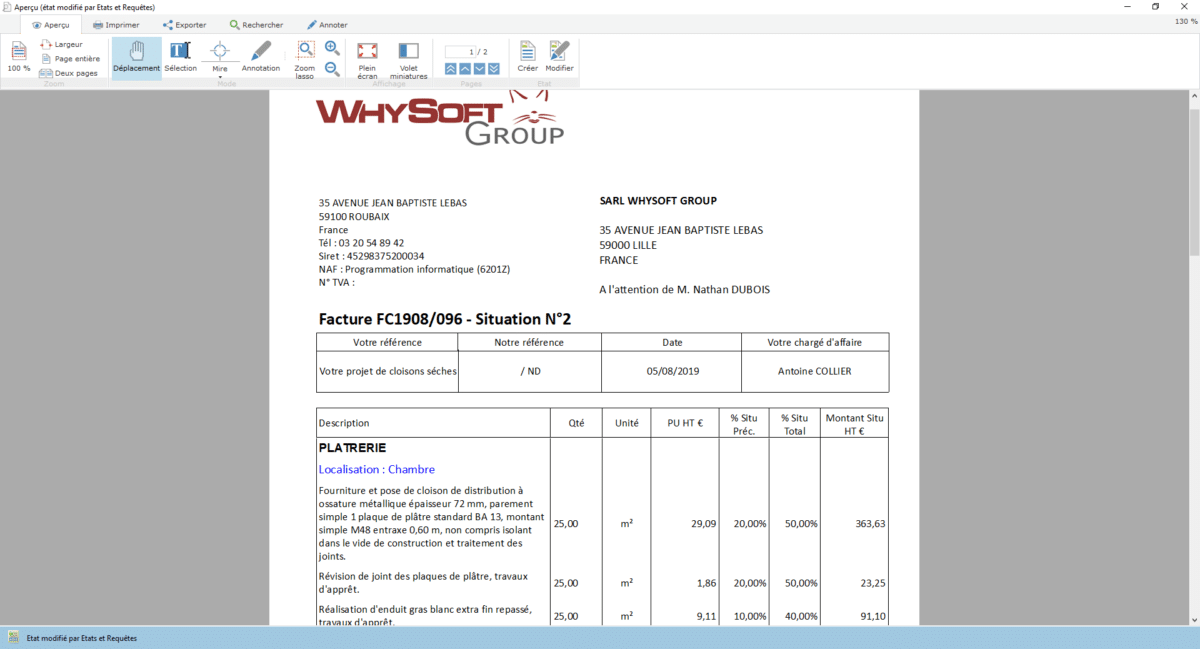Click the 40,00% total situation value
The height and width of the screenshot is (649, 1200).
point(801,616)
